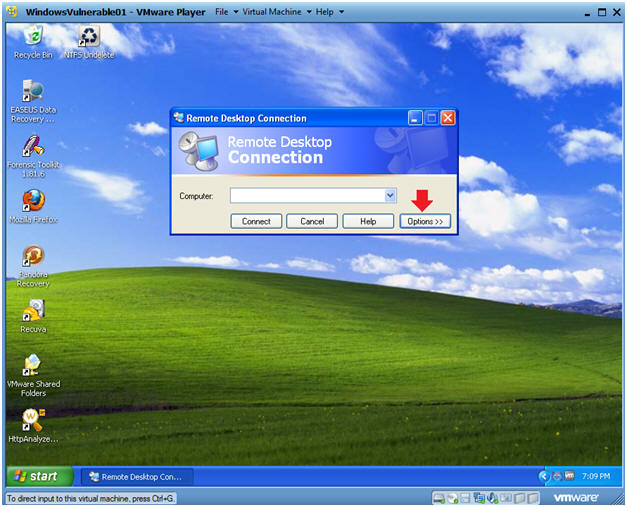Open the Windows XP Start menu
This screenshot has height=507, width=627.
tap(40, 476)
